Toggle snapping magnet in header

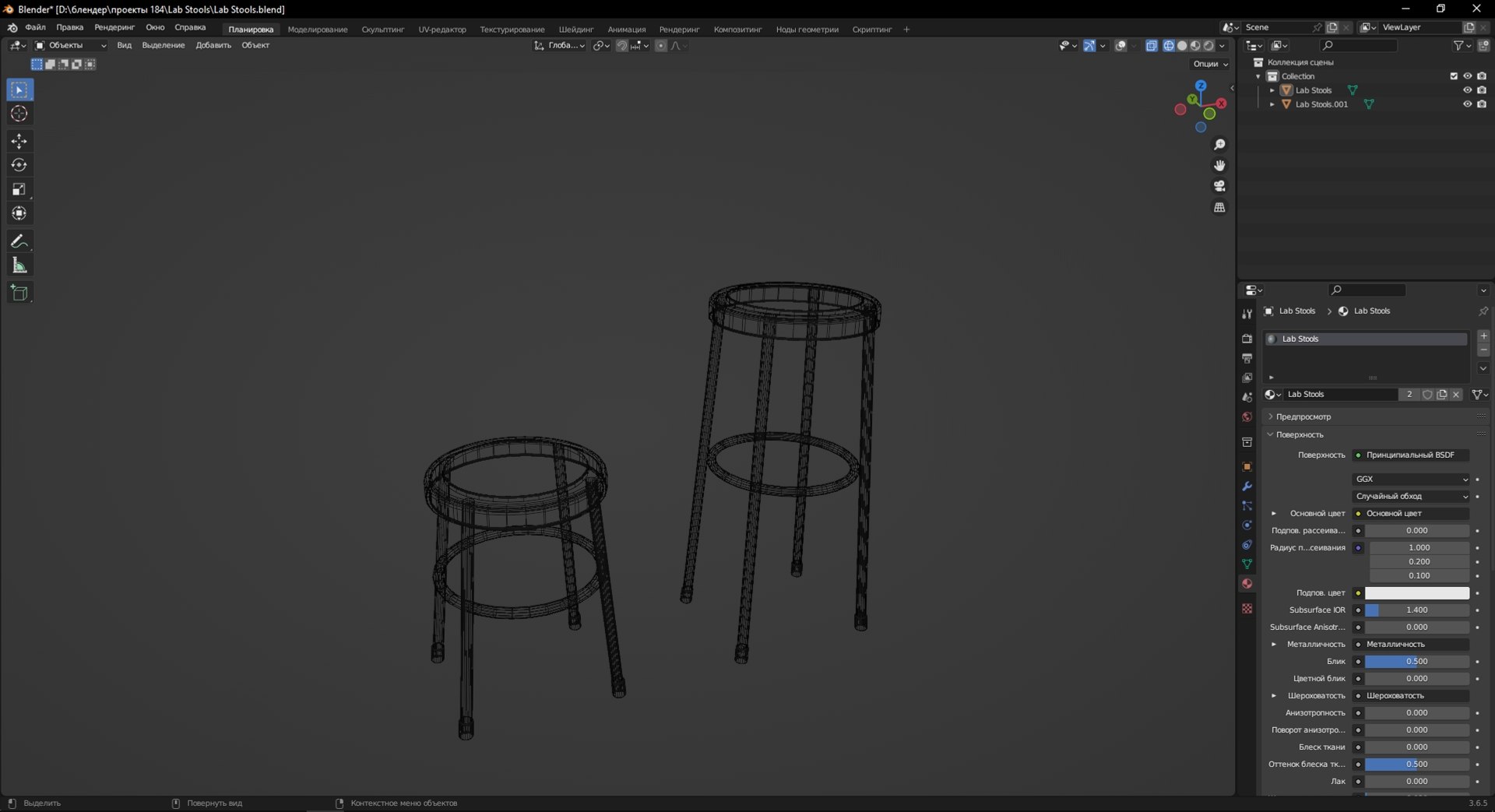point(621,45)
